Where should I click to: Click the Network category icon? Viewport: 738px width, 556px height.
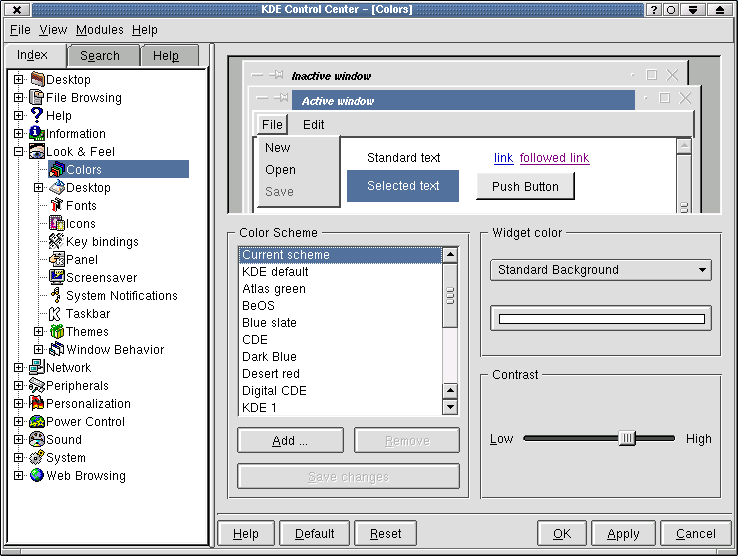[x=37, y=367]
